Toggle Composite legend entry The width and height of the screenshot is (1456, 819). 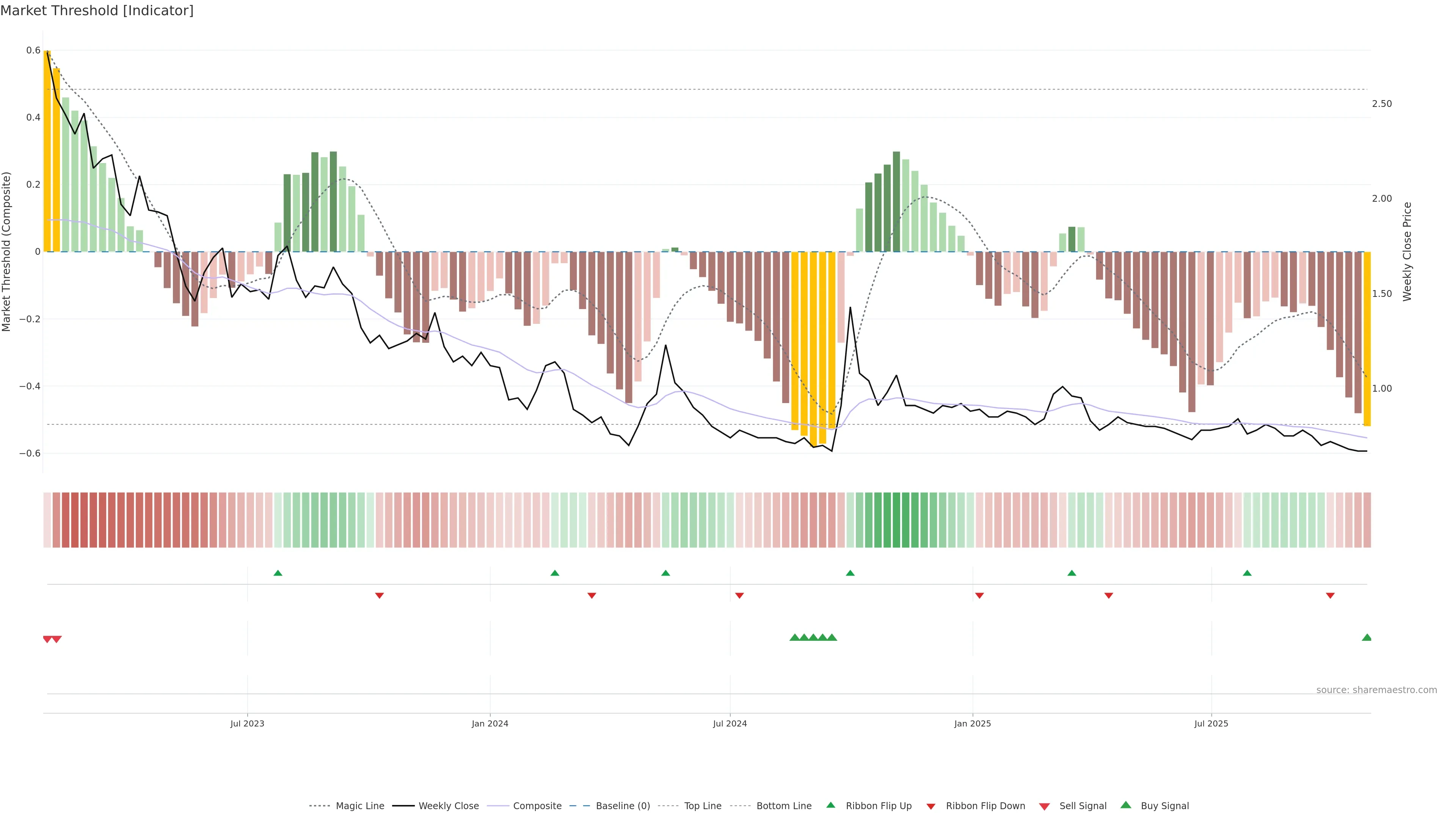(537, 805)
